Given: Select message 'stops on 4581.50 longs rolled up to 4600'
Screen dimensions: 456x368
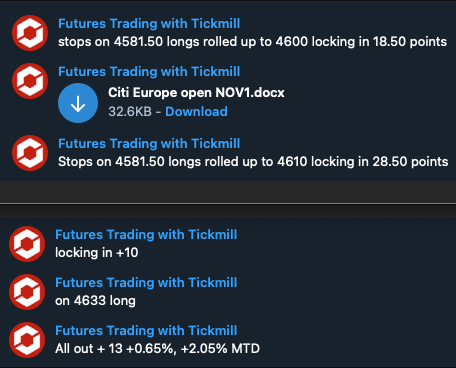Looking at the screenshot, I should pos(252,42).
